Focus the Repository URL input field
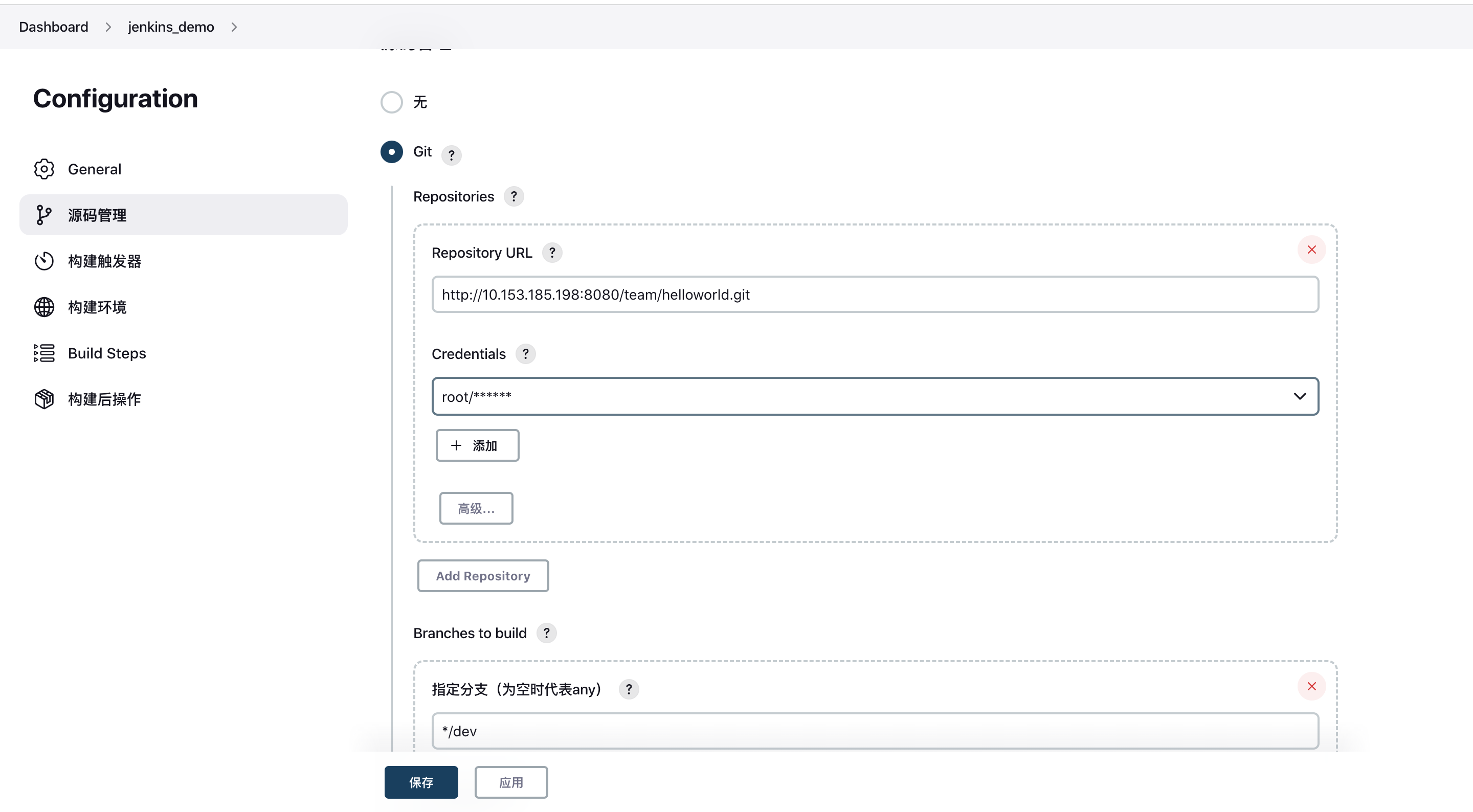 pyautogui.click(x=876, y=295)
